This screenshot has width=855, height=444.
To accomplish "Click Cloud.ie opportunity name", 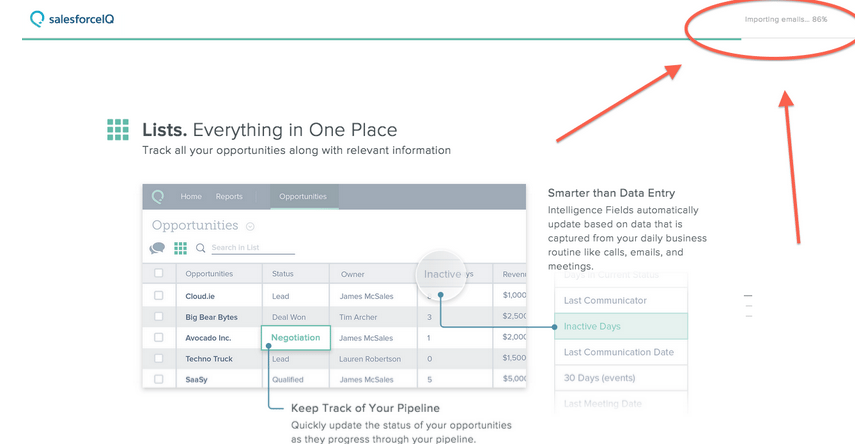I will 200,296.
